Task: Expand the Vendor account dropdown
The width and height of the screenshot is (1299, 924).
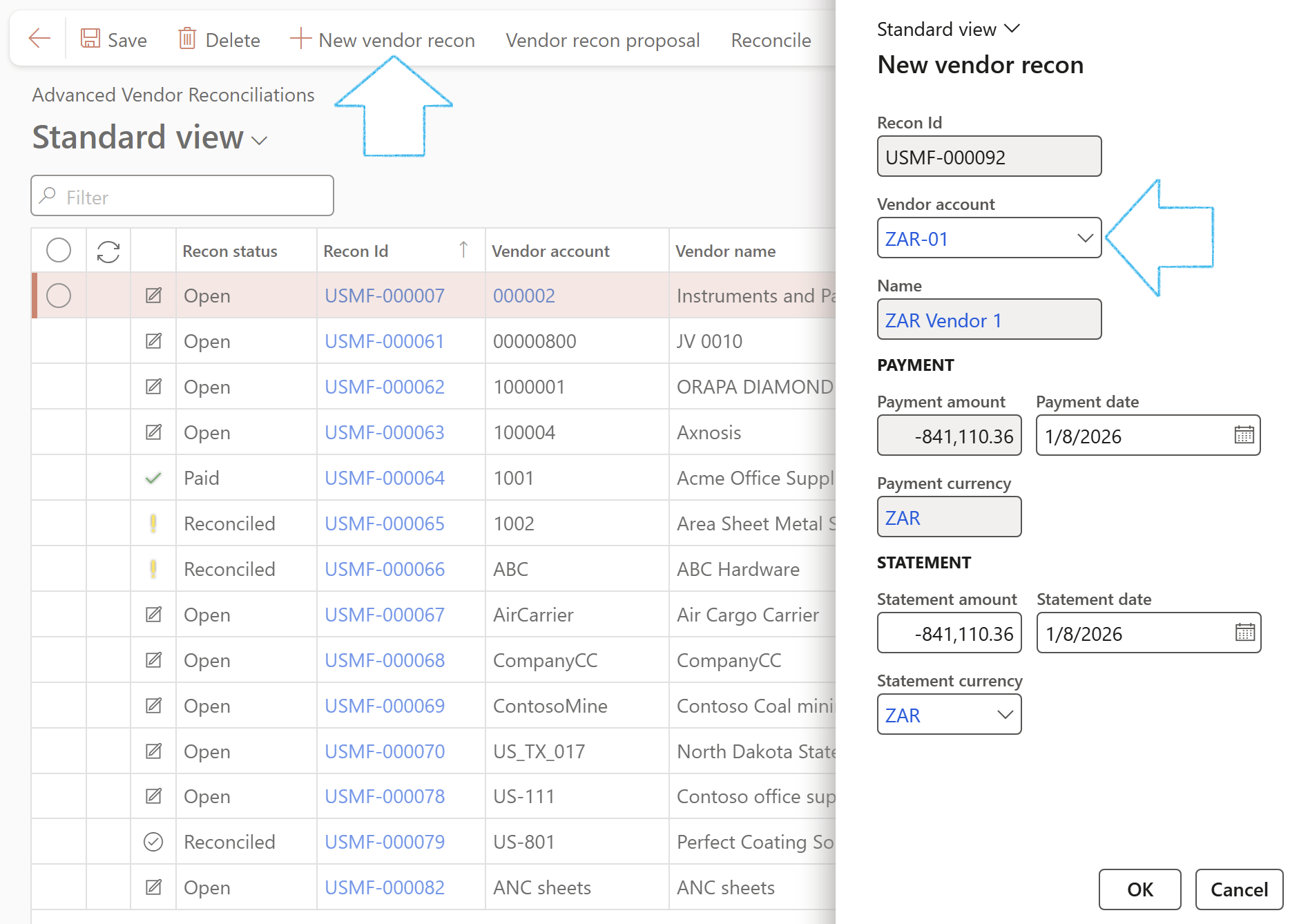Action: click(1084, 238)
